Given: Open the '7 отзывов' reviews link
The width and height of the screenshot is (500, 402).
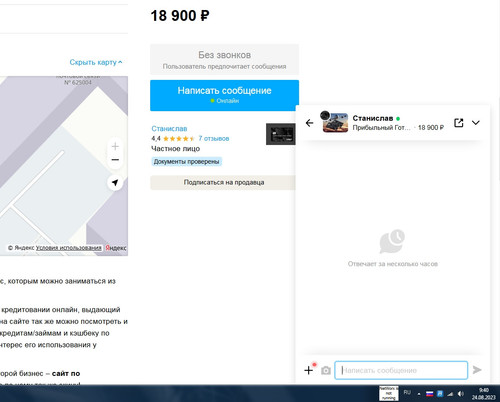Looking at the screenshot, I should point(214,138).
